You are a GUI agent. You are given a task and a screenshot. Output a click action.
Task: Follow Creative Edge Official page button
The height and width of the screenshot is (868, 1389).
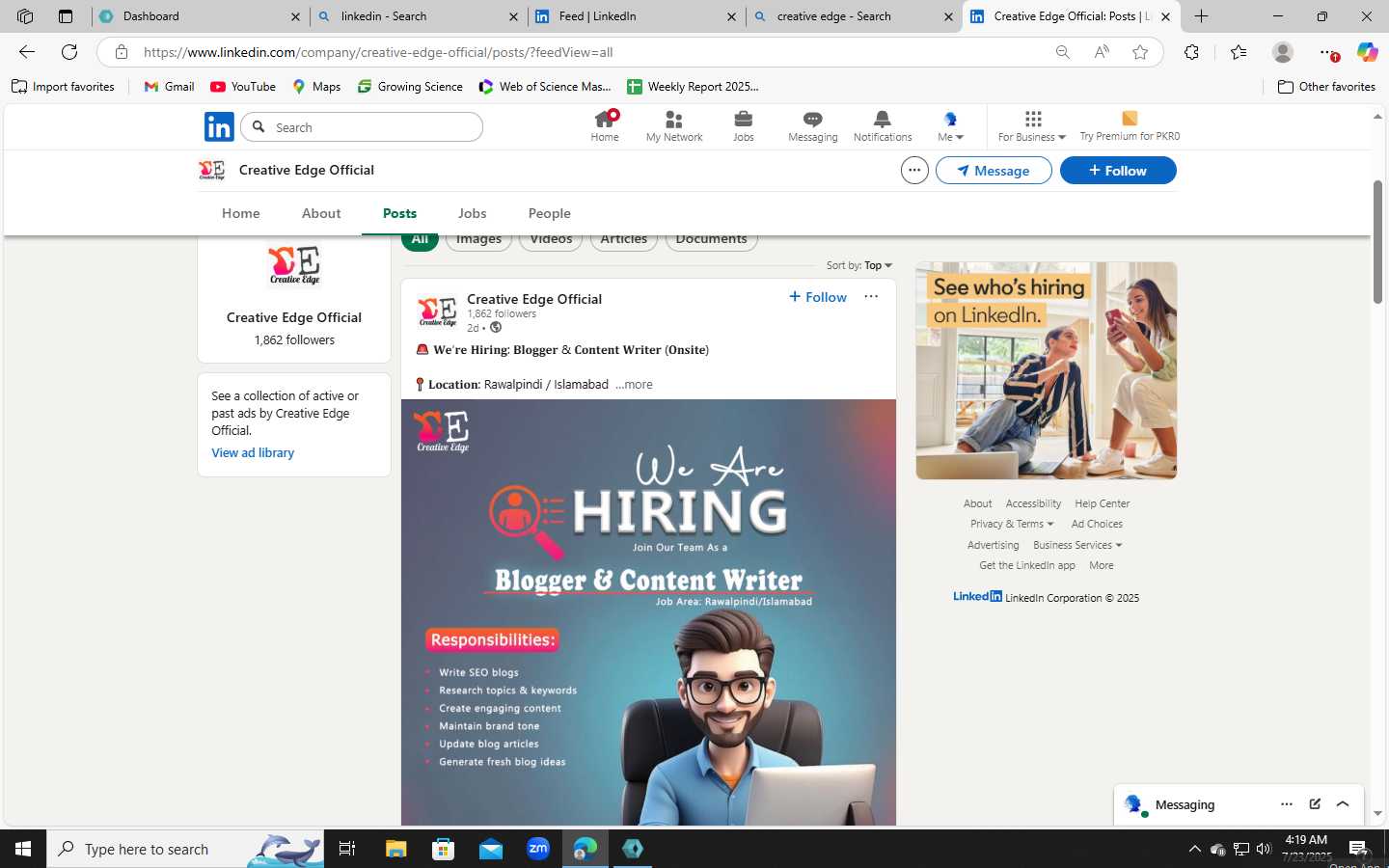pos(1118,171)
